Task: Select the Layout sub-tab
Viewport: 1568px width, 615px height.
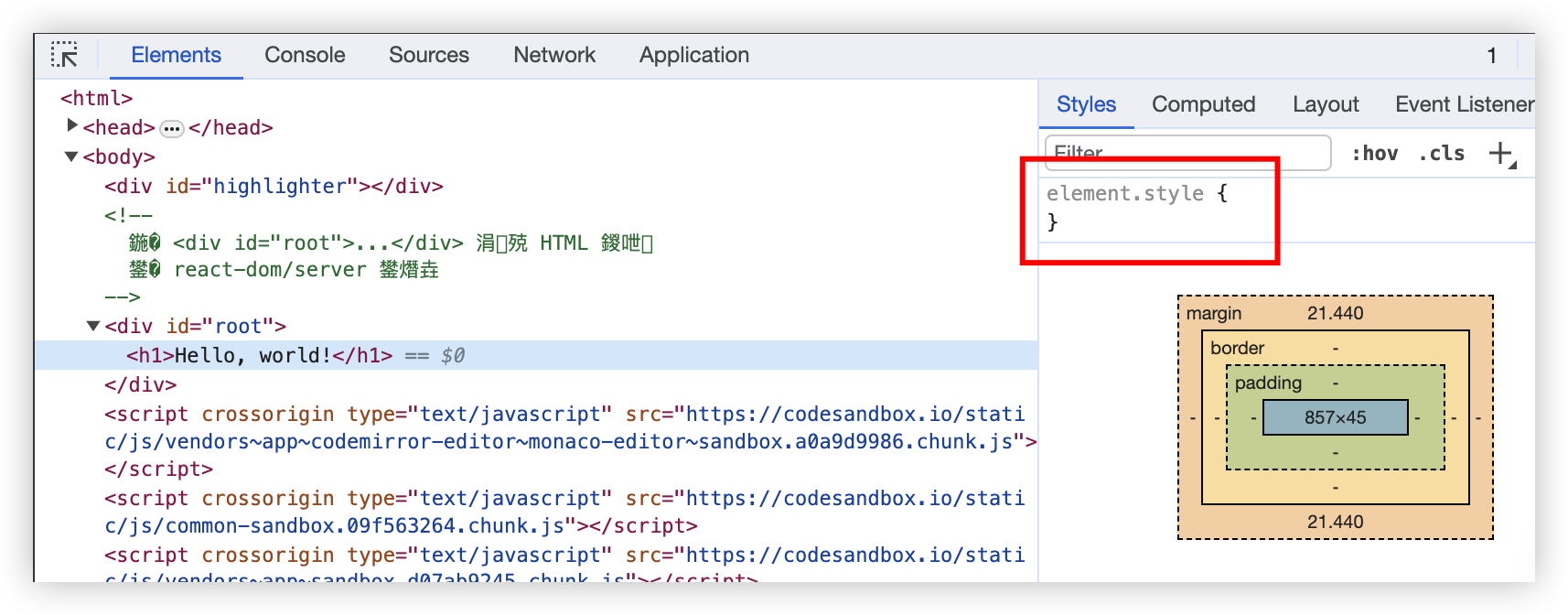Action: click(1326, 104)
